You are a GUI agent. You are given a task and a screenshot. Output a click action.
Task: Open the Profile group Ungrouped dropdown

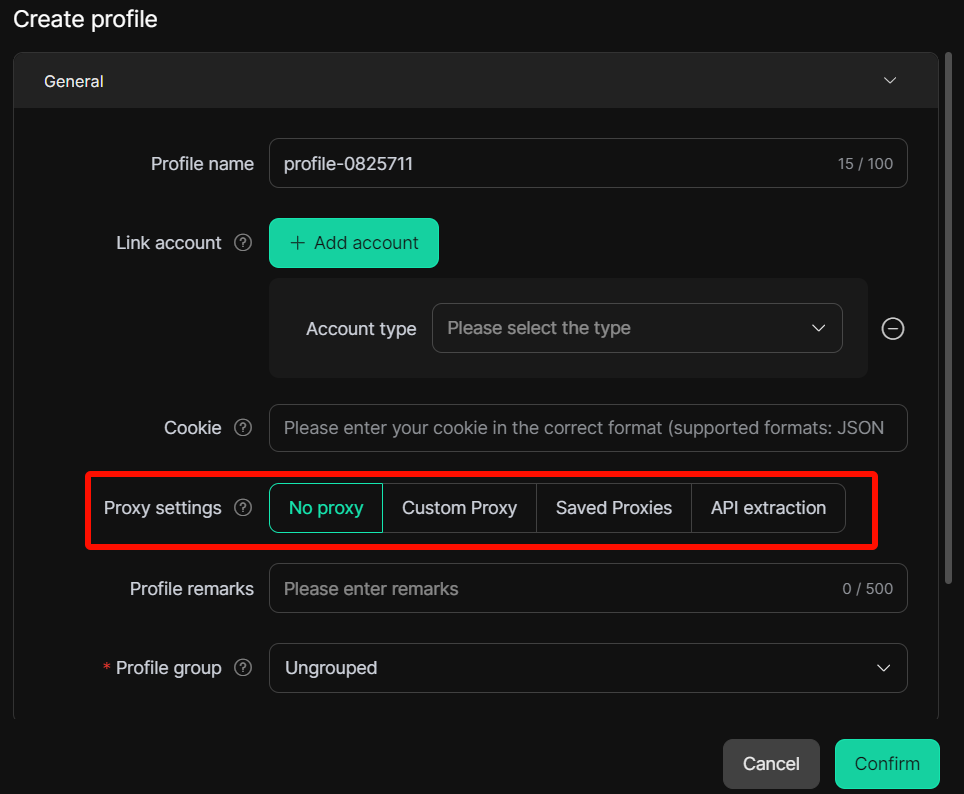coord(588,668)
